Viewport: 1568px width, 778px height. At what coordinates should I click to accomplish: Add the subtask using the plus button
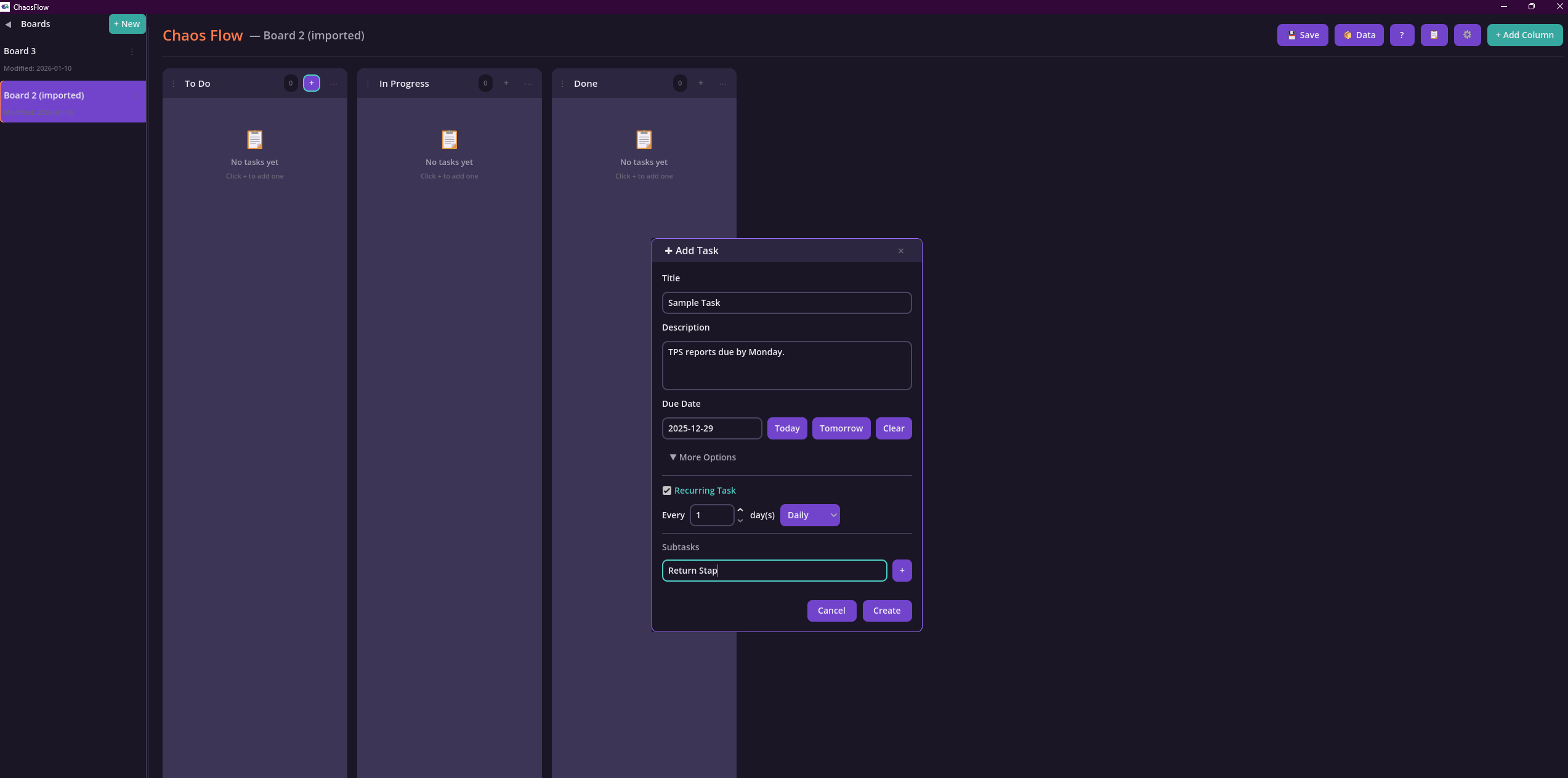point(902,570)
